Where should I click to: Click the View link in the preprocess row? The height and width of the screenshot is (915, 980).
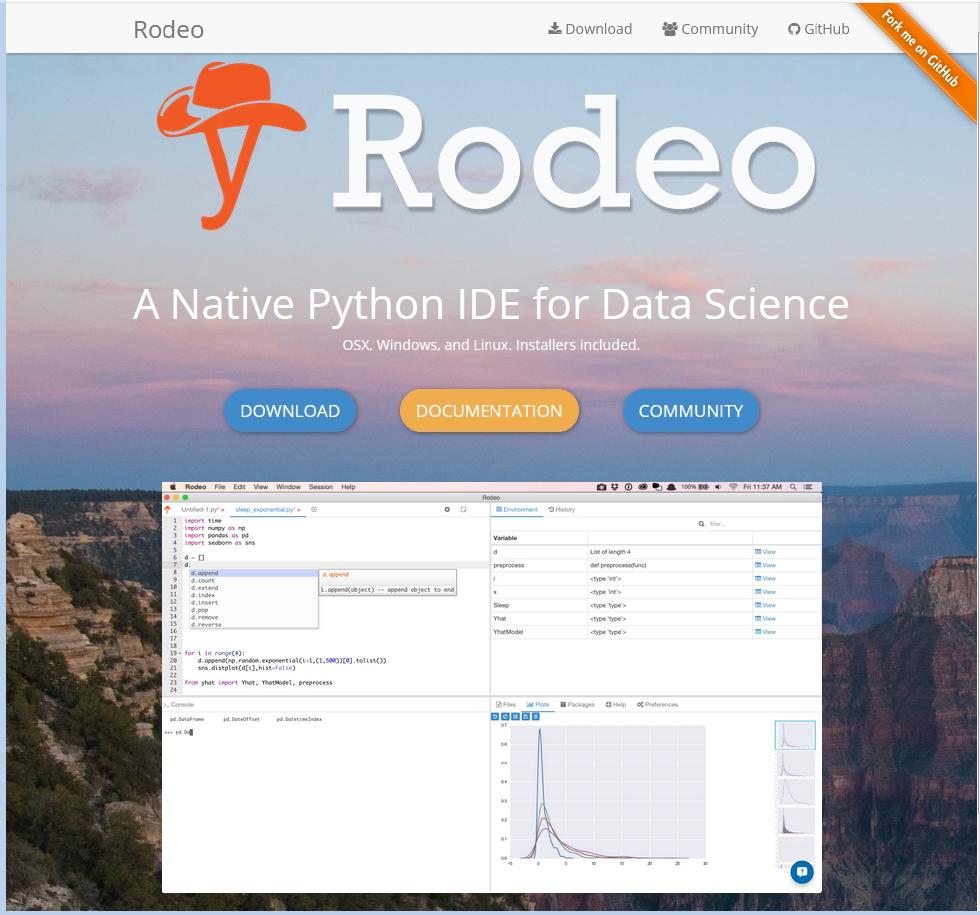tap(766, 565)
